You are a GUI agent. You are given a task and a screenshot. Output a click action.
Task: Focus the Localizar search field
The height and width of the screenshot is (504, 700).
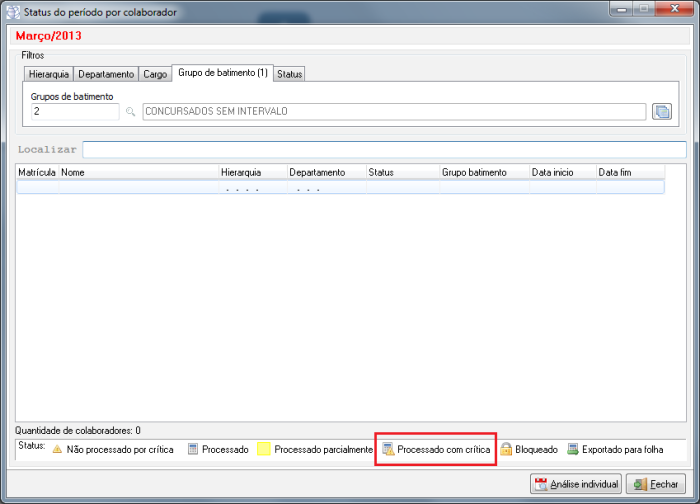pos(384,149)
